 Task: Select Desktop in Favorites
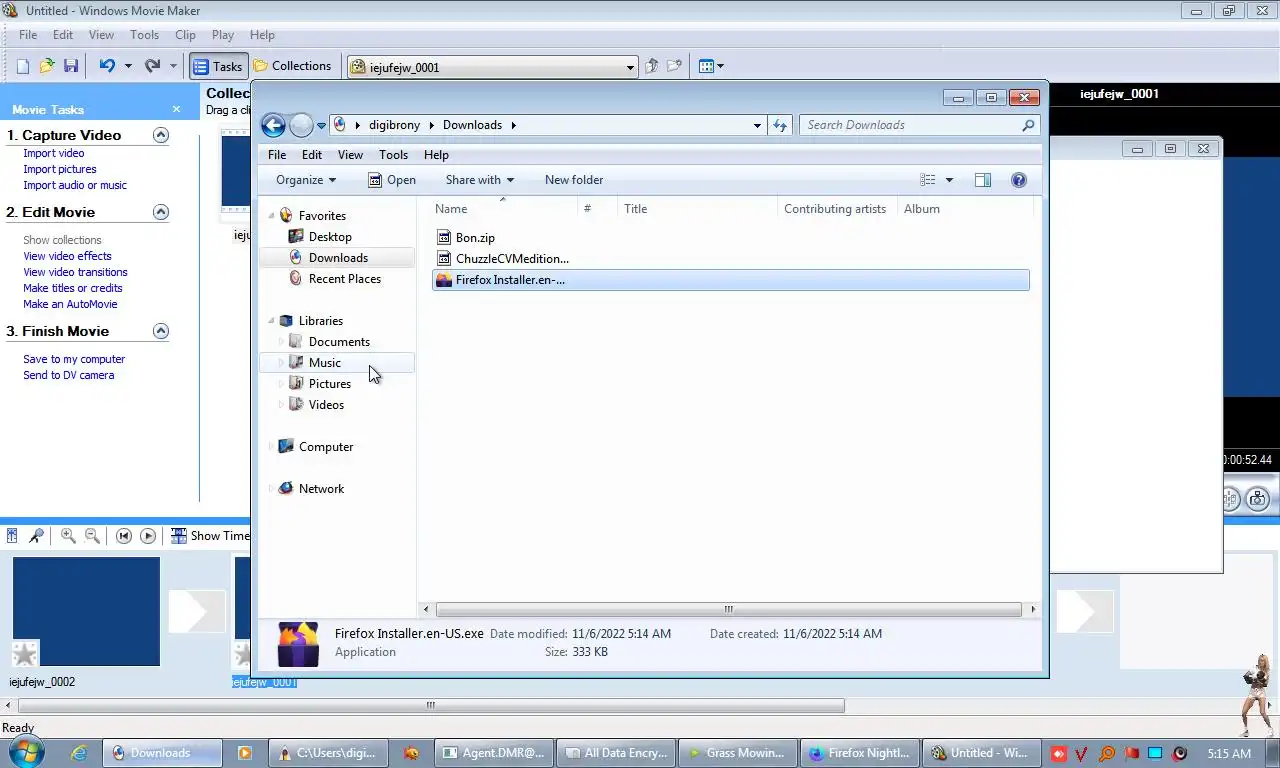[330, 237]
